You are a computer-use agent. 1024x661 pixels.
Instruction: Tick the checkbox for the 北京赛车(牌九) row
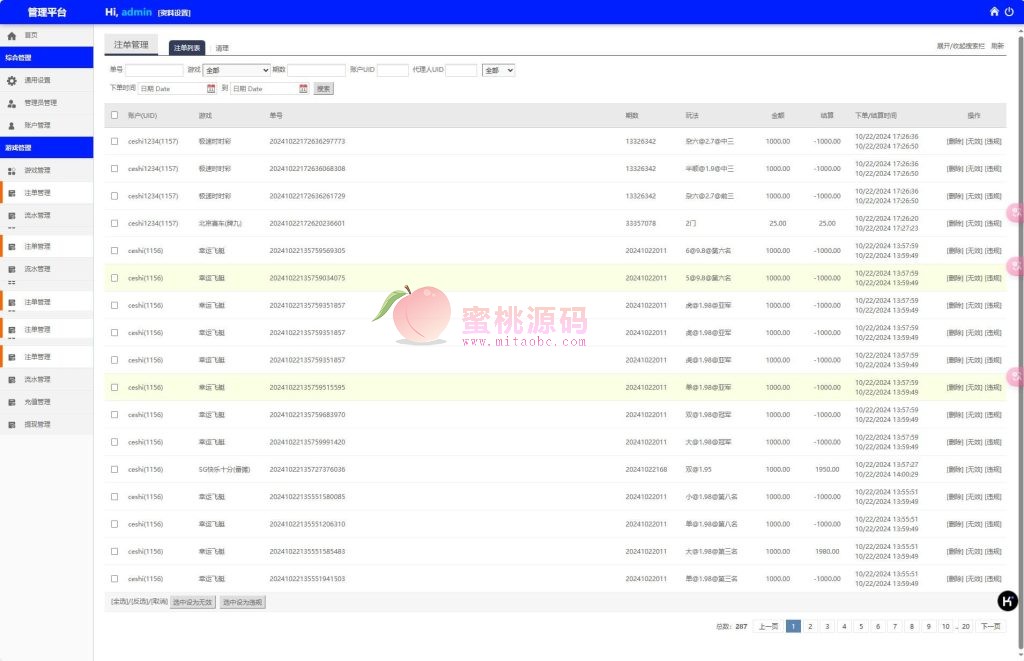(x=114, y=224)
